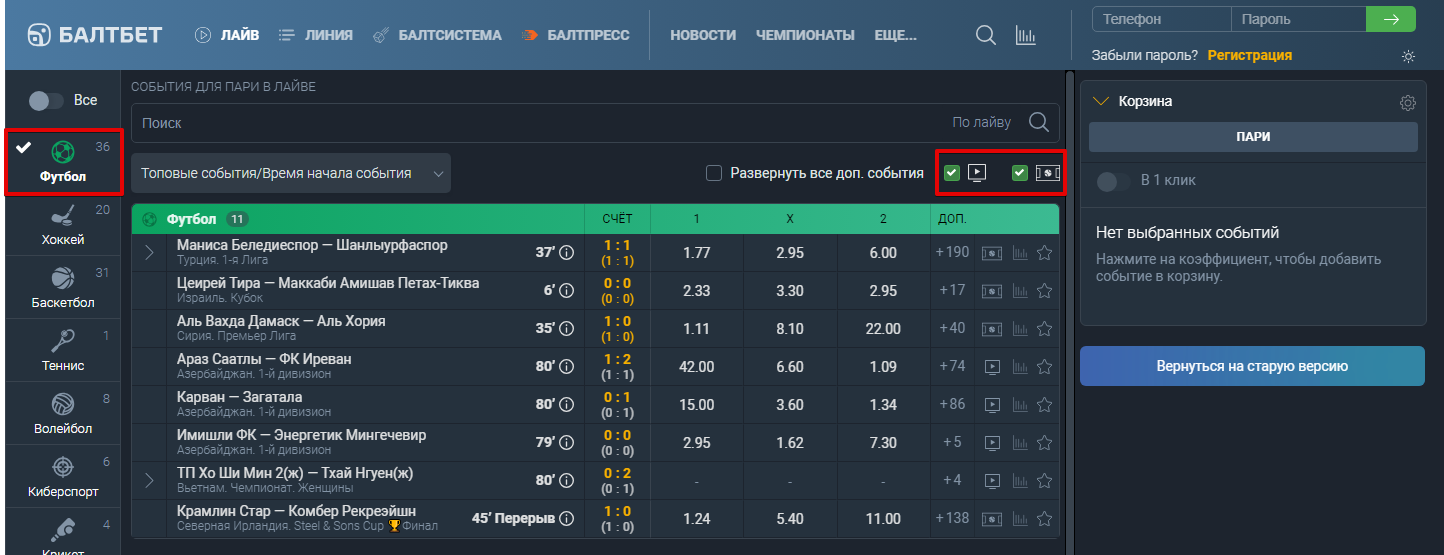This screenshot has height=555, width=1444.
Task: Check Развернуть все доп. события checkbox
Action: 714,173
